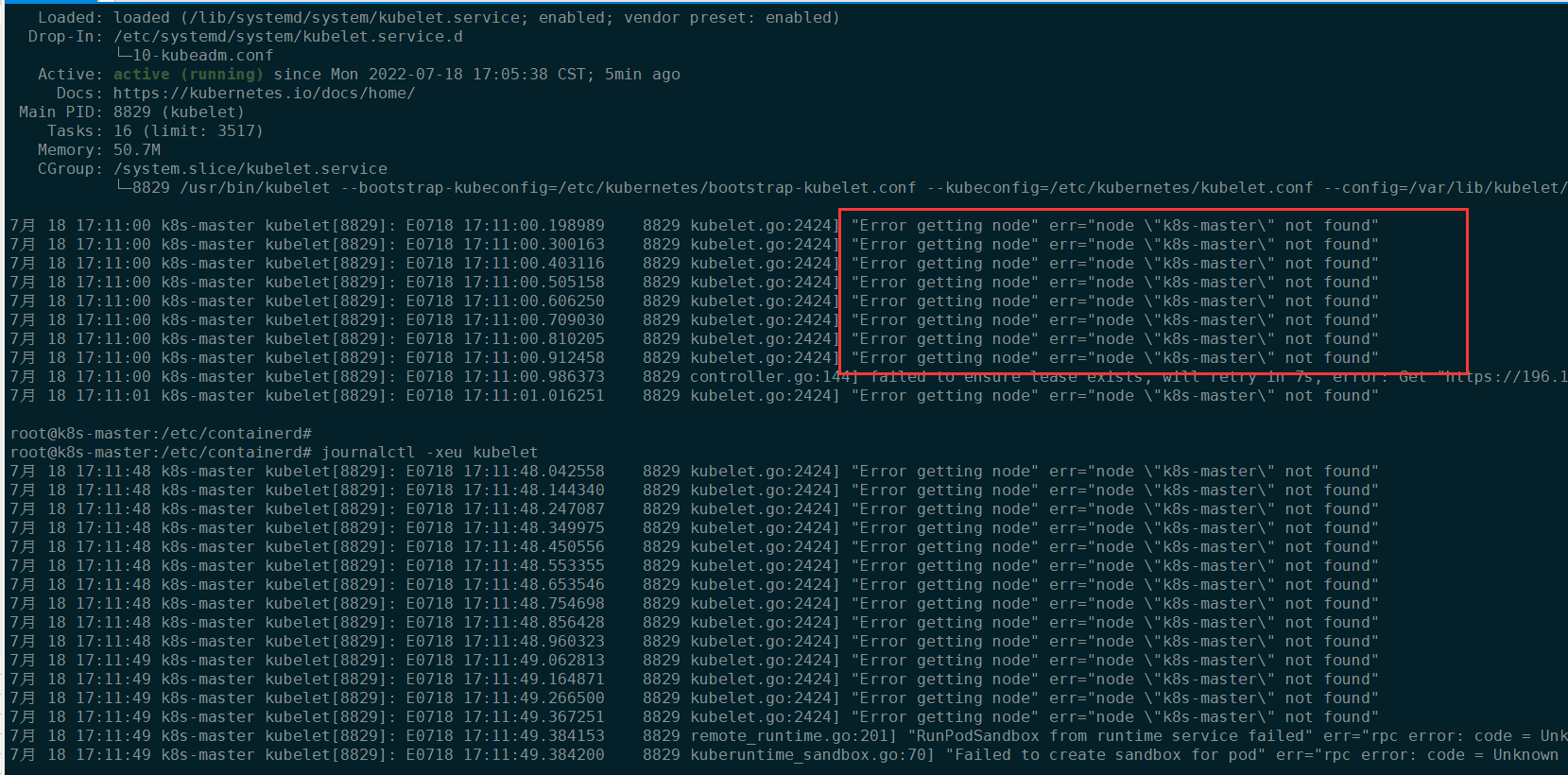The image size is (1568, 775).
Task: Select log timestamp 17:11:49.367251
Action: click(x=533, y=716)
